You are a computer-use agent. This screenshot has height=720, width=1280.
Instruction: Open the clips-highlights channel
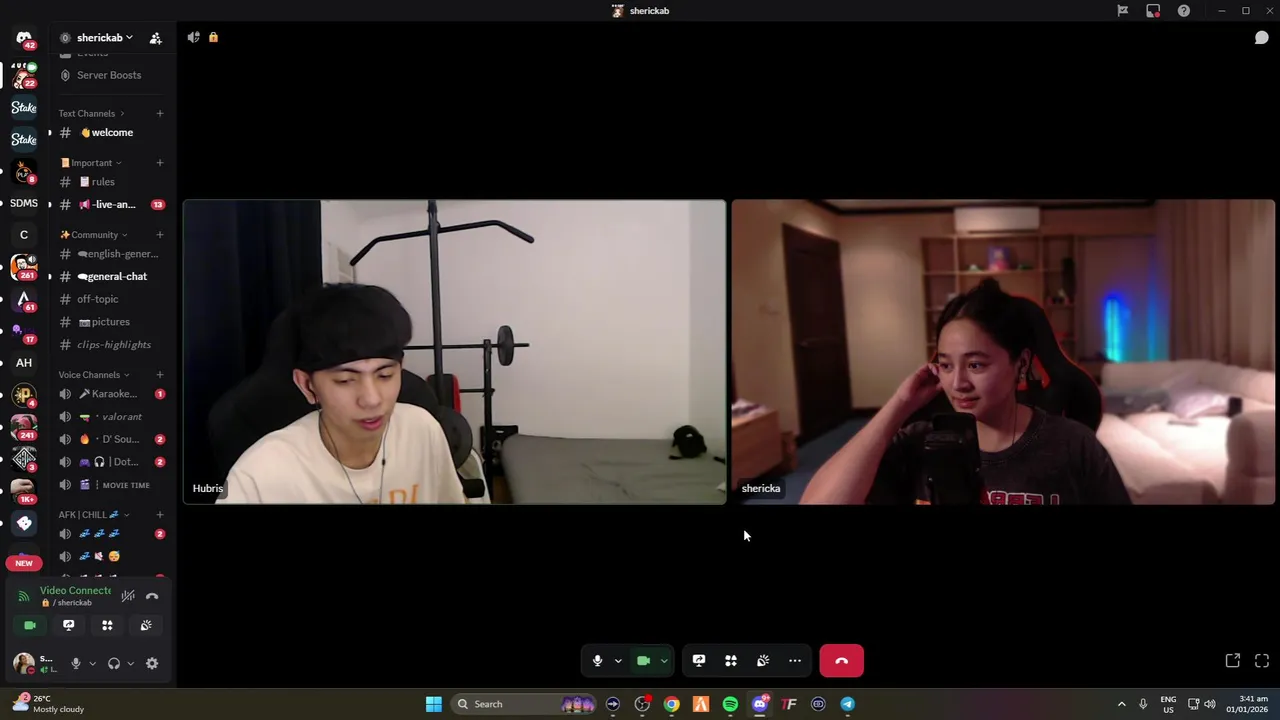[x=110, y=345]
